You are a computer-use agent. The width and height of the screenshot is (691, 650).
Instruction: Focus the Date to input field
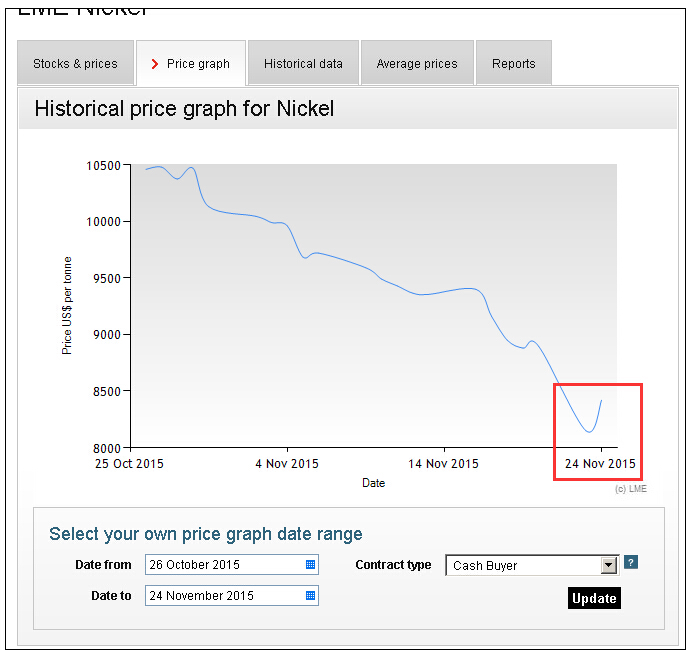pos(224,596)
